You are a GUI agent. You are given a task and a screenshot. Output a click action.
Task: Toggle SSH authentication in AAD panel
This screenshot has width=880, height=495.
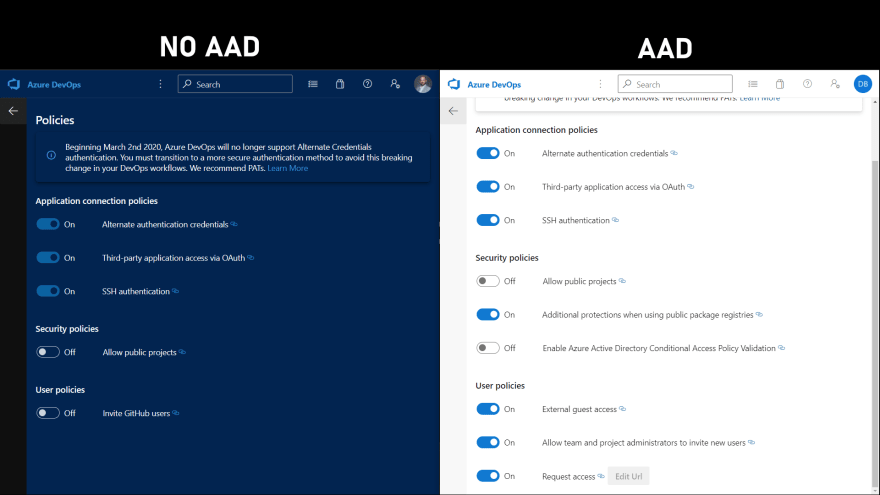coord(488,220)
